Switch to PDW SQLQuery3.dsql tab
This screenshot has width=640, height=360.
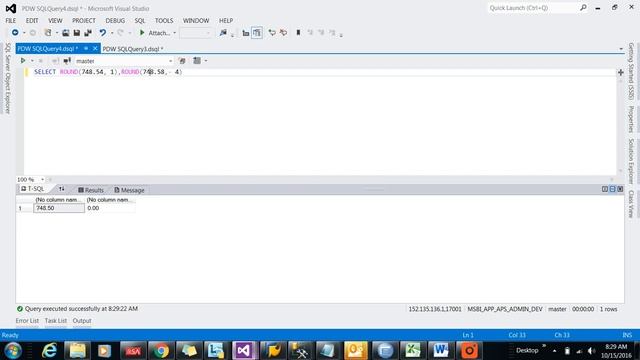click(133, 49)
